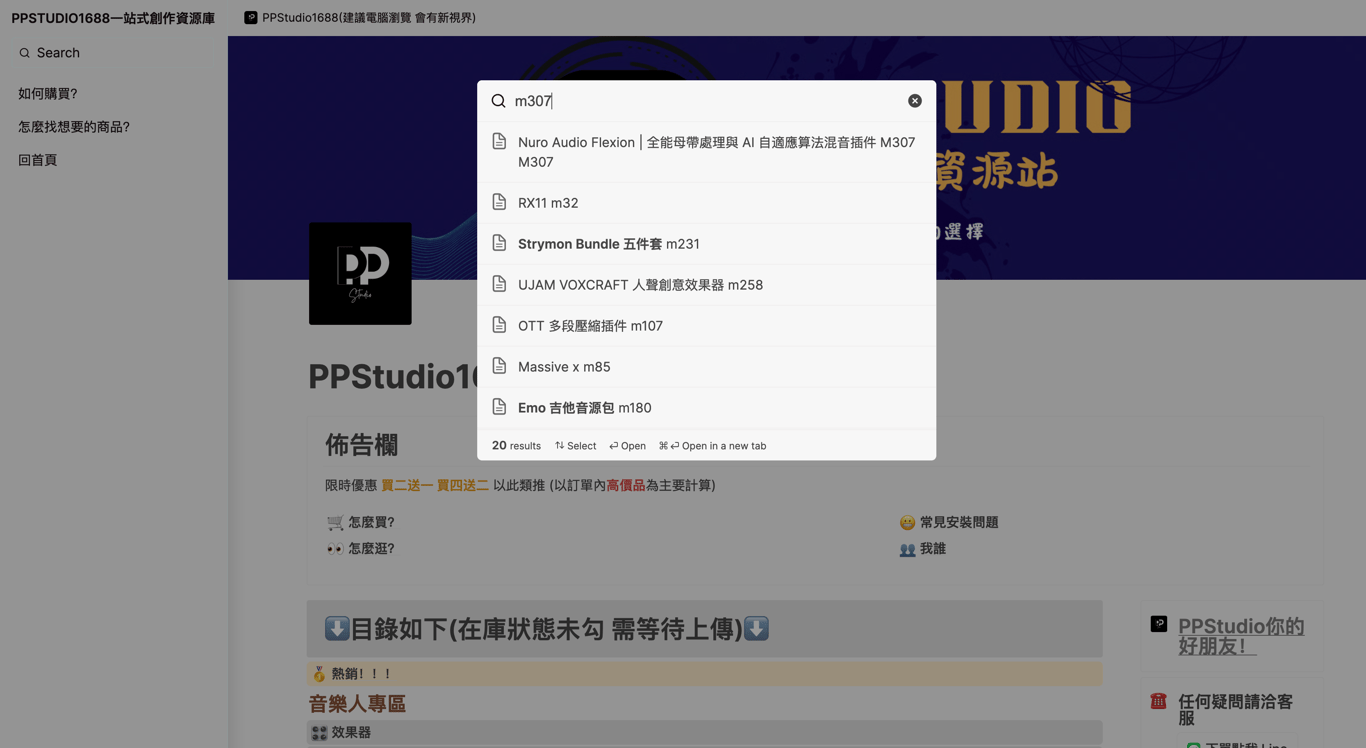
Task: Open the 我誰 link
Action: tap(933, 548)
